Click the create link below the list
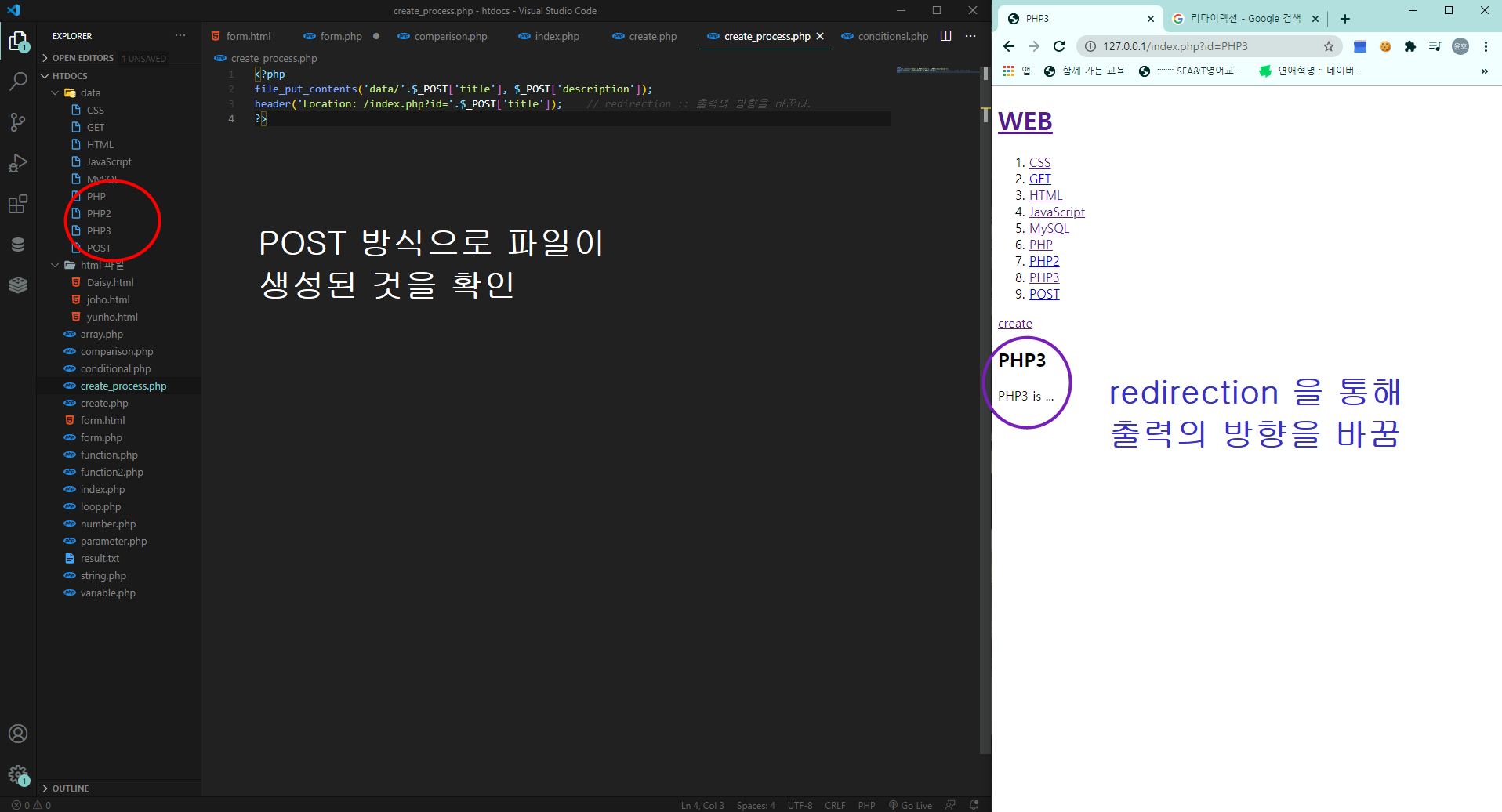 1014,323
